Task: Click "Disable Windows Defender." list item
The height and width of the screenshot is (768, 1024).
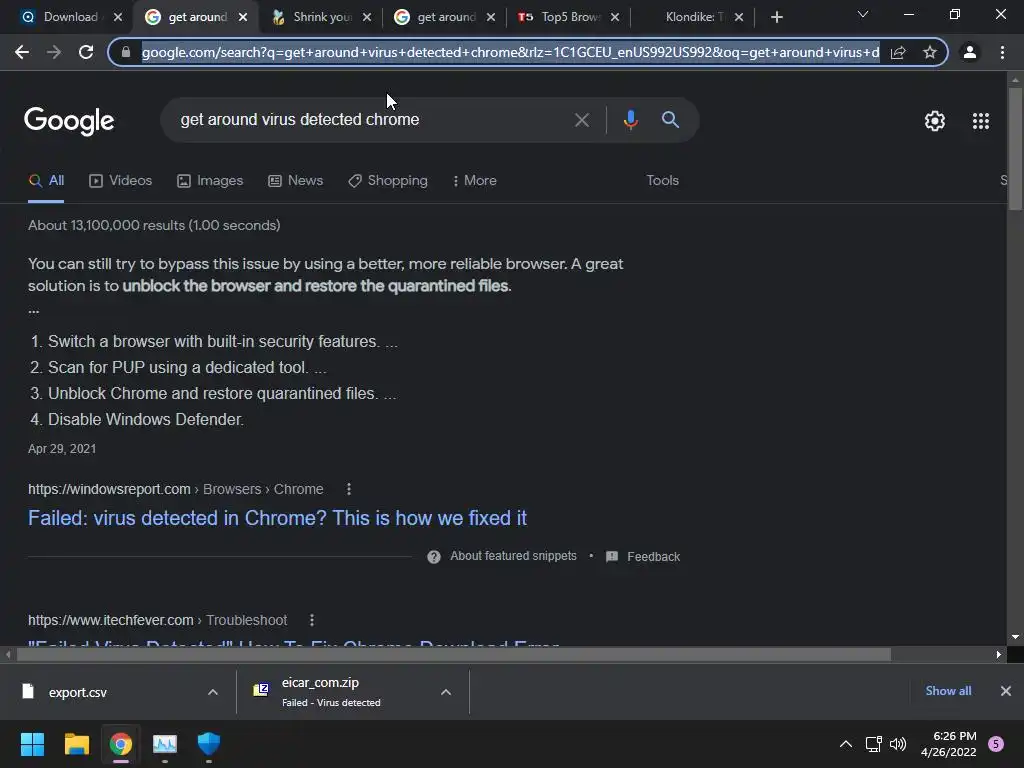Action: [x=146, y=419]
